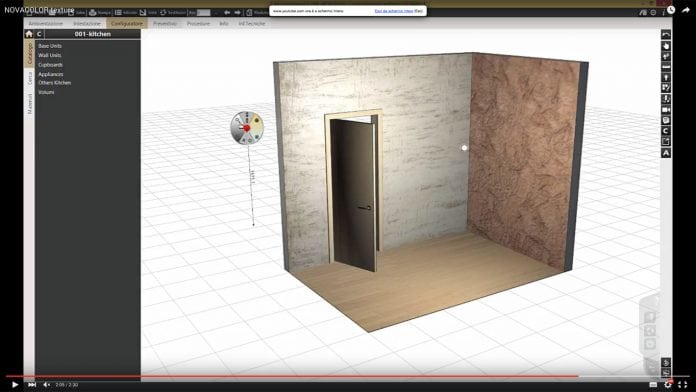Screen dimensions: 696x392
Task: Click the undo arrow icon
Action: pos(666,35)
